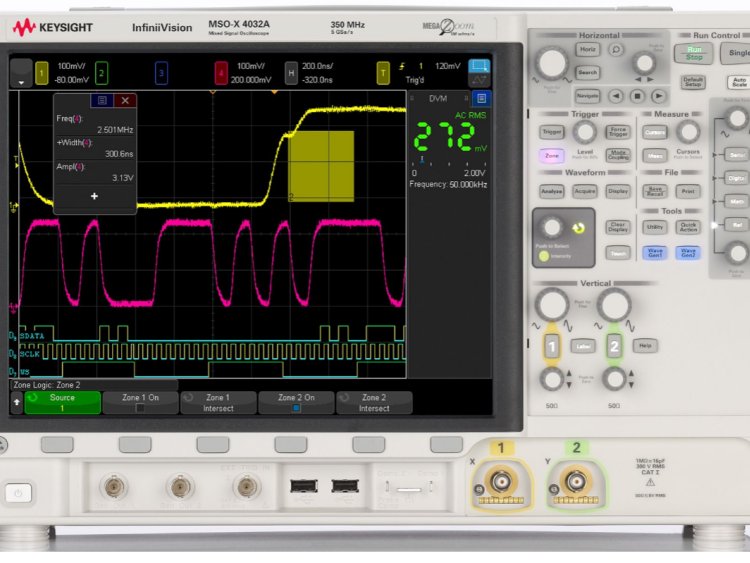Disable the Zone 2 On checkbox

coord(296,408)
